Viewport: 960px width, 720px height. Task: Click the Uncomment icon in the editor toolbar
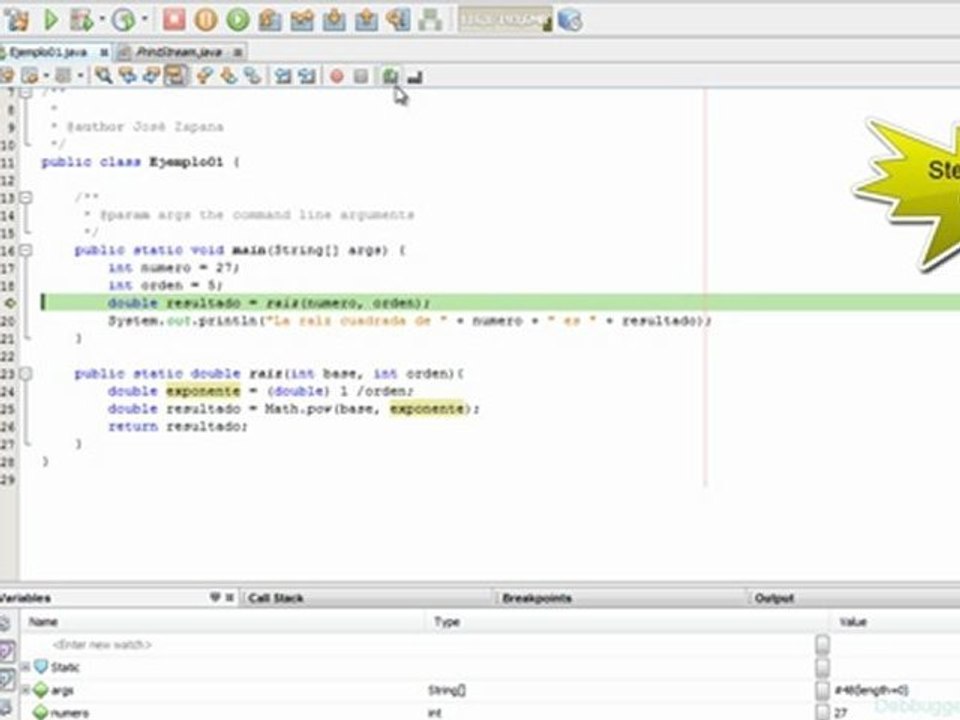click(415, 77)
